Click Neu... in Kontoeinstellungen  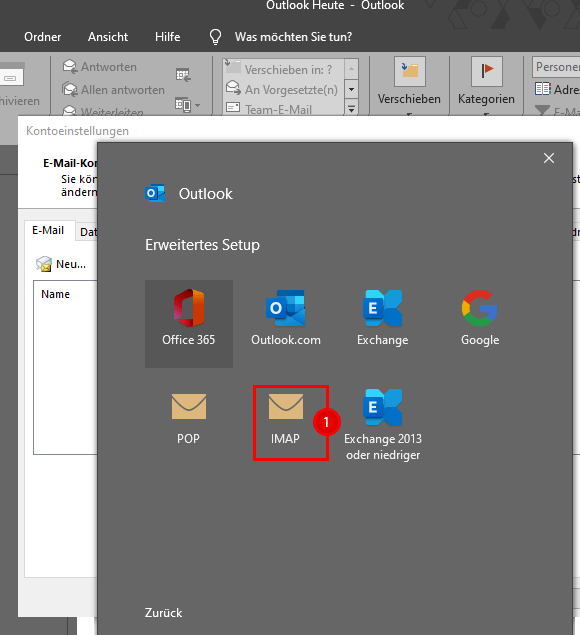tap(61, 264)
